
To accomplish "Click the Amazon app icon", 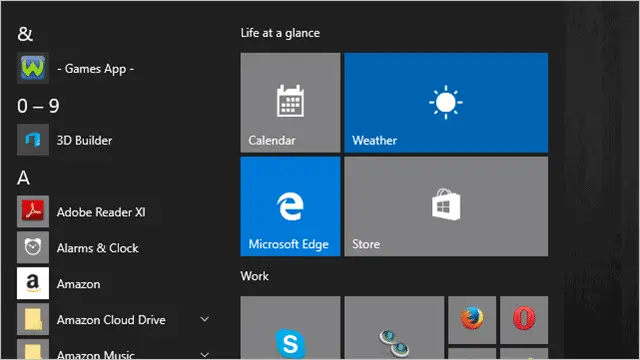I will pyautogui.click(x=33, y=283).
